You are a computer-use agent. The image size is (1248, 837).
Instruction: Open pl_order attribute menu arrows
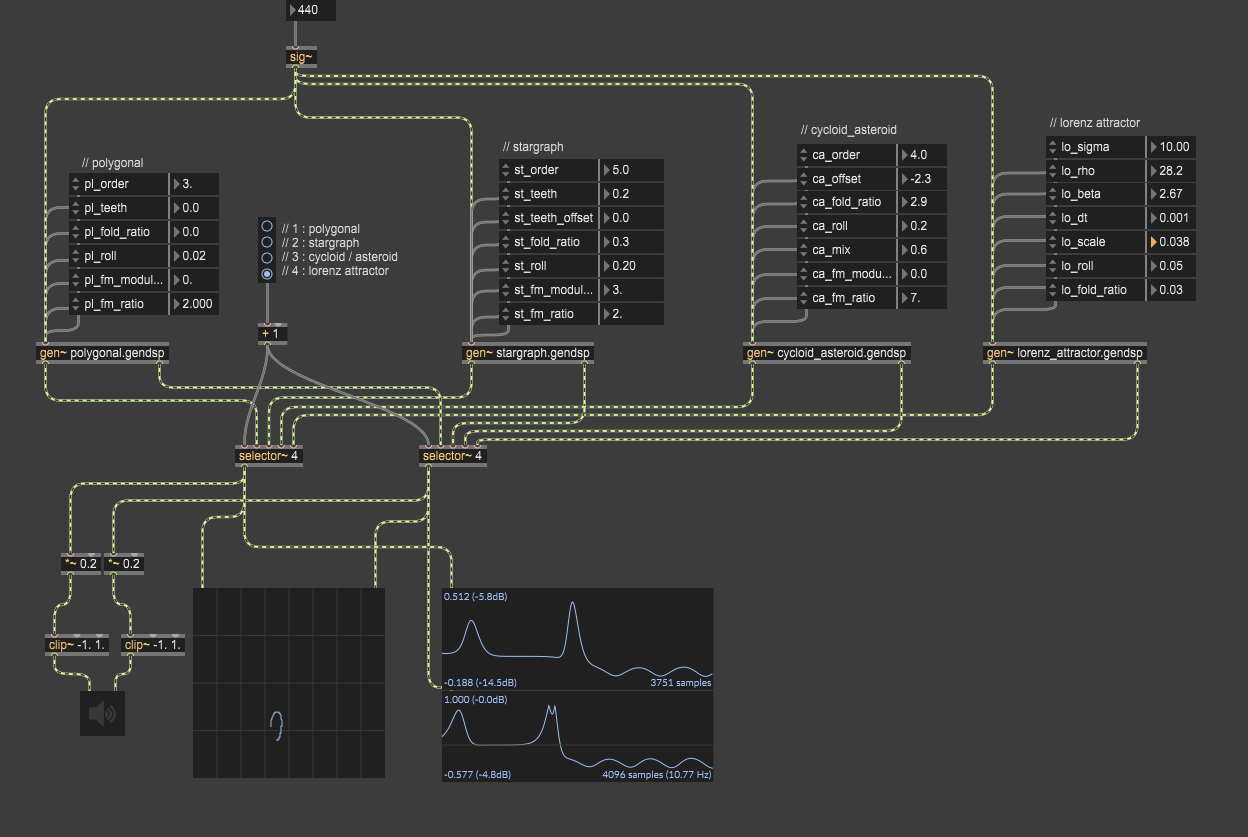point(75,184)
